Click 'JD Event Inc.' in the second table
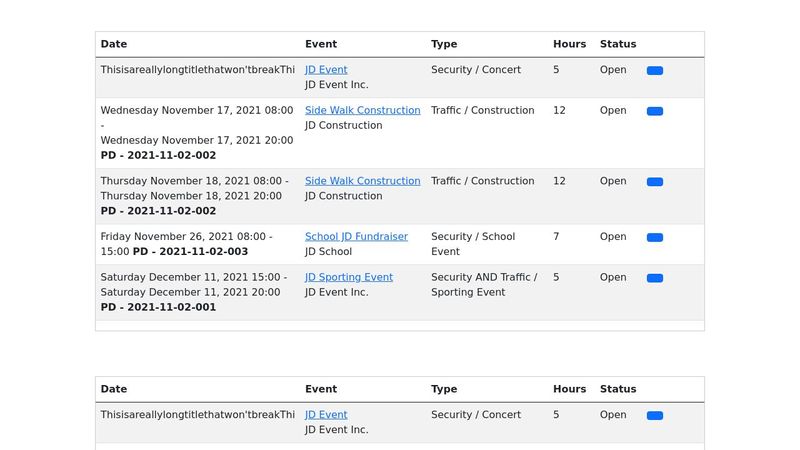Image resolution: width=800 pixels, height=450 pixels. [337, 430]
